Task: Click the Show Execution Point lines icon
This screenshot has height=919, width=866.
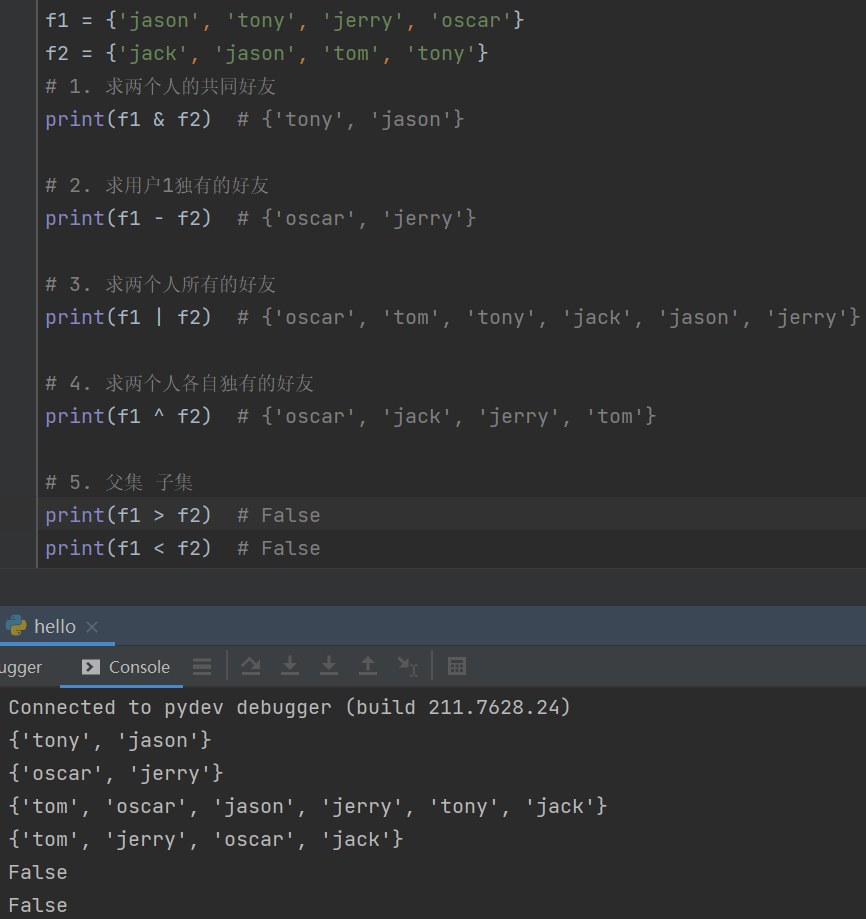Action: click(202, 666)
